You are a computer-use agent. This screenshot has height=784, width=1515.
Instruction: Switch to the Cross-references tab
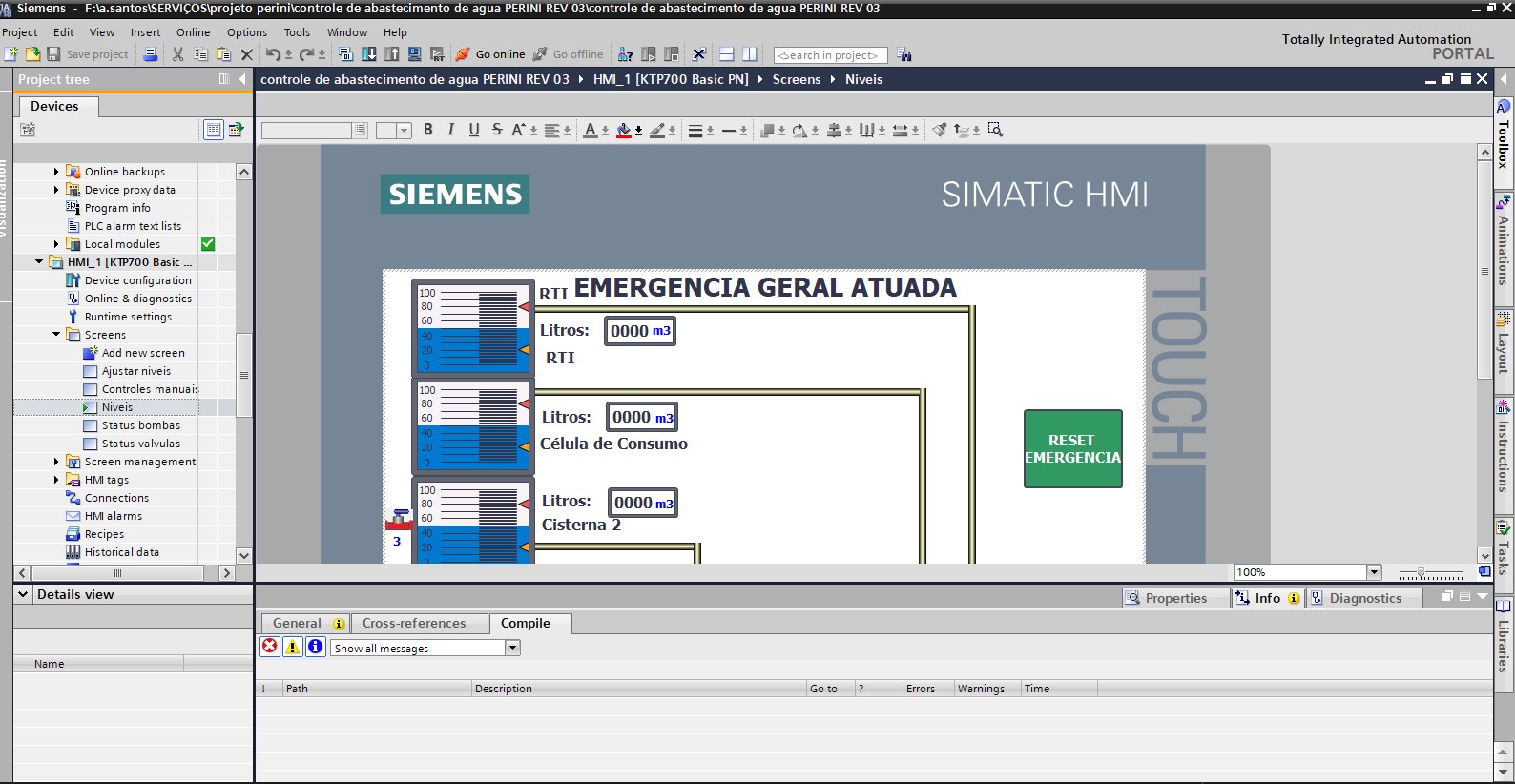(414, 623)
